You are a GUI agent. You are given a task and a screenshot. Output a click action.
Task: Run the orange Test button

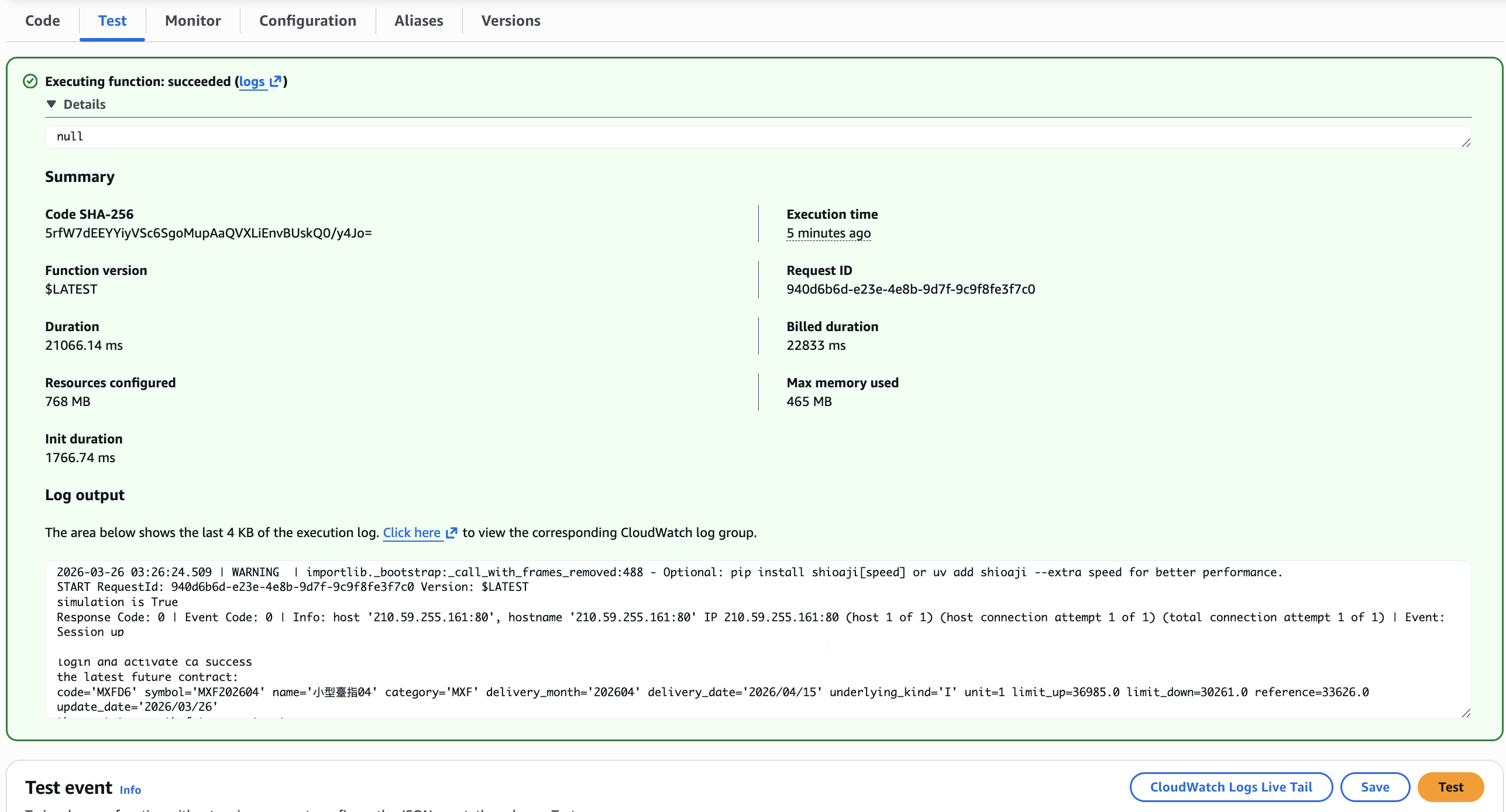(1450, 787)
